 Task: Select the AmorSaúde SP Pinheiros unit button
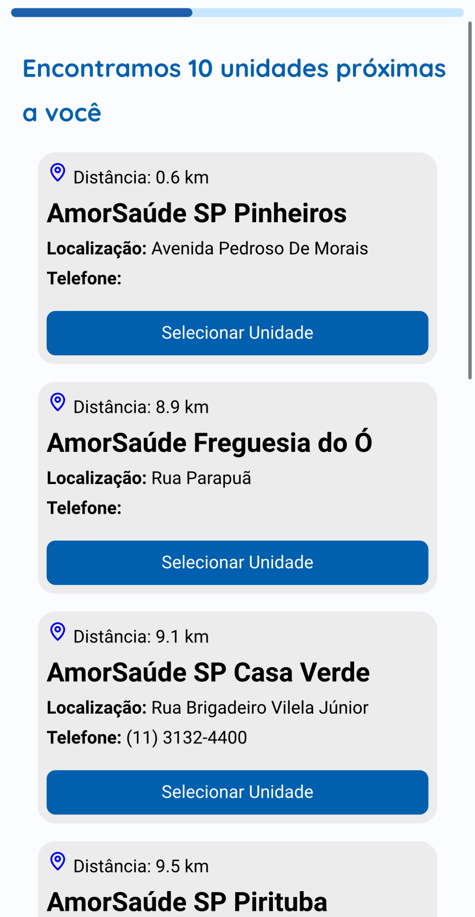(238, 333)
